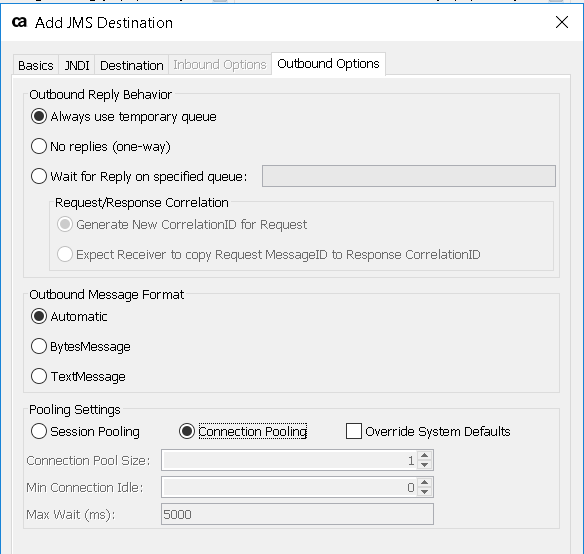Go to the Destination tab
Viewport: 584px width, 554px height.
pyautogui.click(x=132, y=65)
